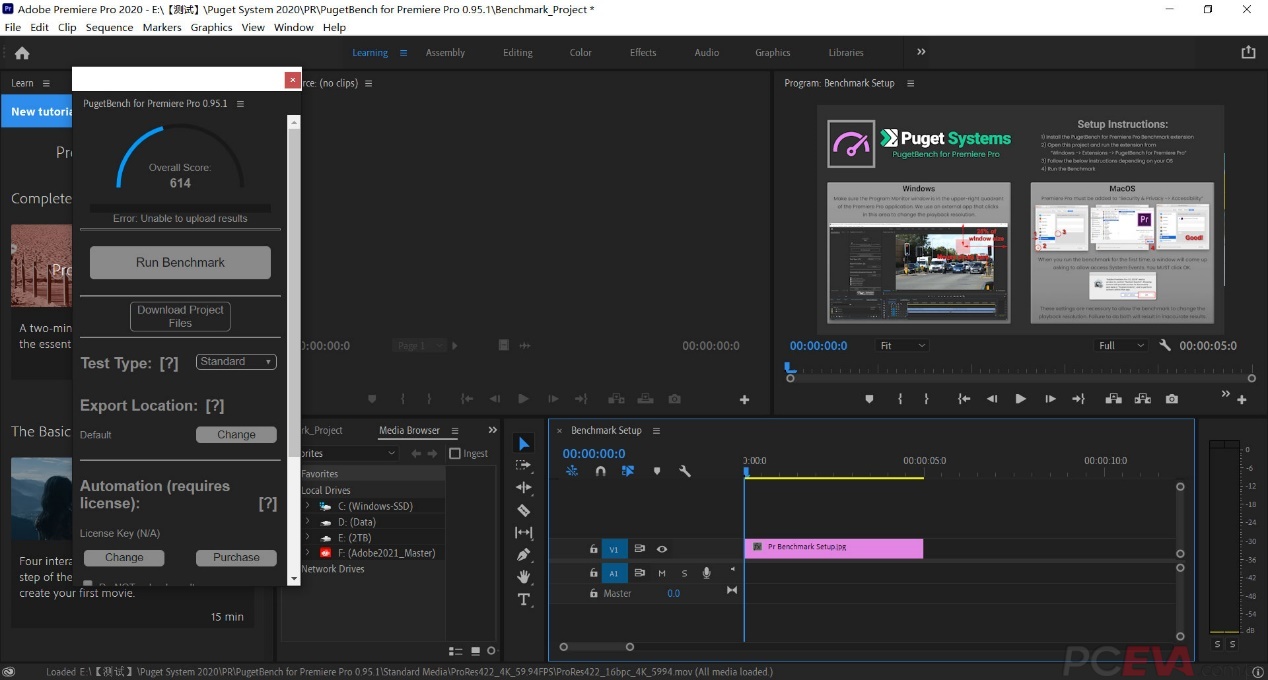1268x680 pixels.
Task: Click Mark In in Program Monitor
Action: click(900, 399)
